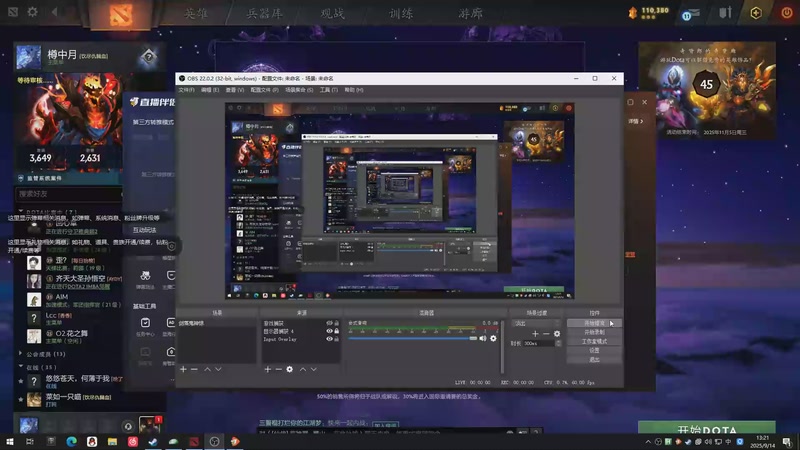Add a new scene with plus icon

pos(183,369)
